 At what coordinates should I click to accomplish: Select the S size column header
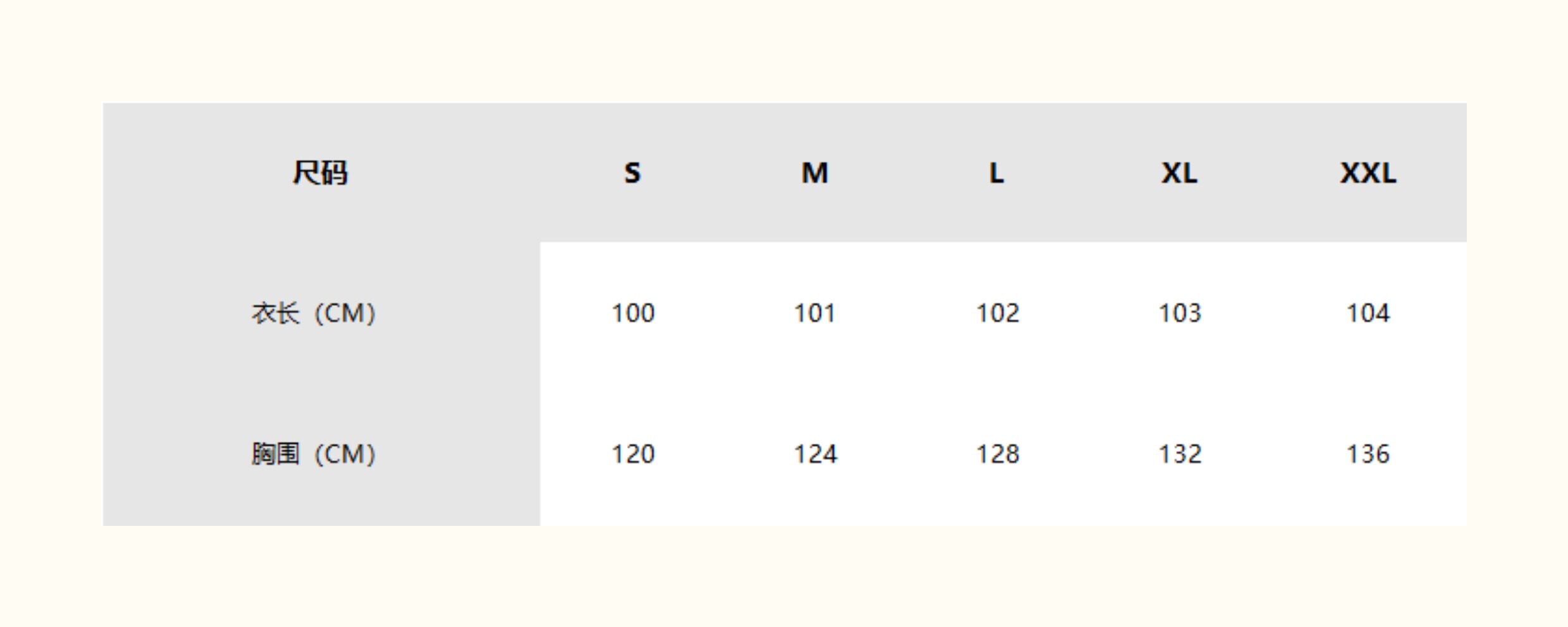tap(632, 173)
